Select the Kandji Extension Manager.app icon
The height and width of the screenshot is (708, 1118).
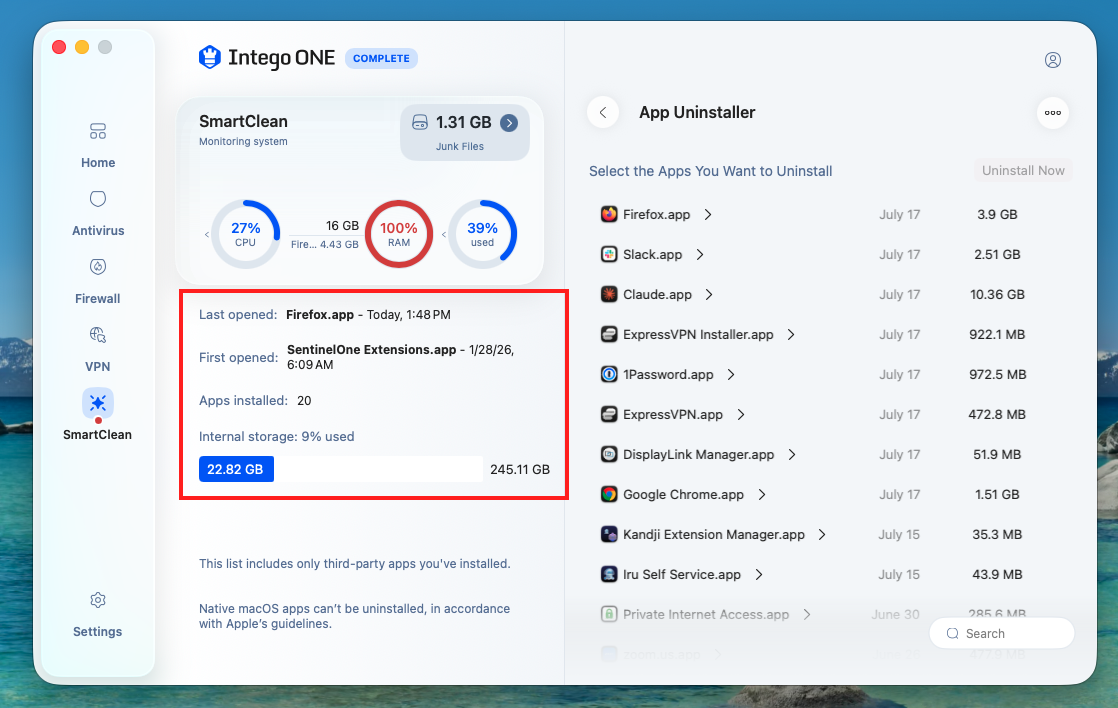click(x=609, y=534)
